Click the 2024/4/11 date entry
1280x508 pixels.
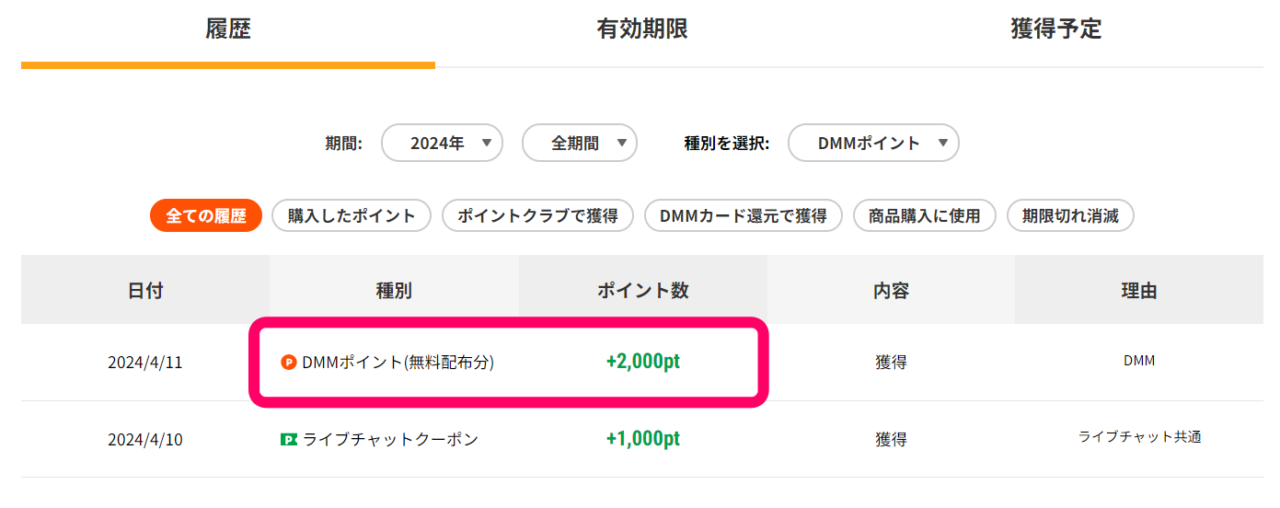click(x=145, y=363)
